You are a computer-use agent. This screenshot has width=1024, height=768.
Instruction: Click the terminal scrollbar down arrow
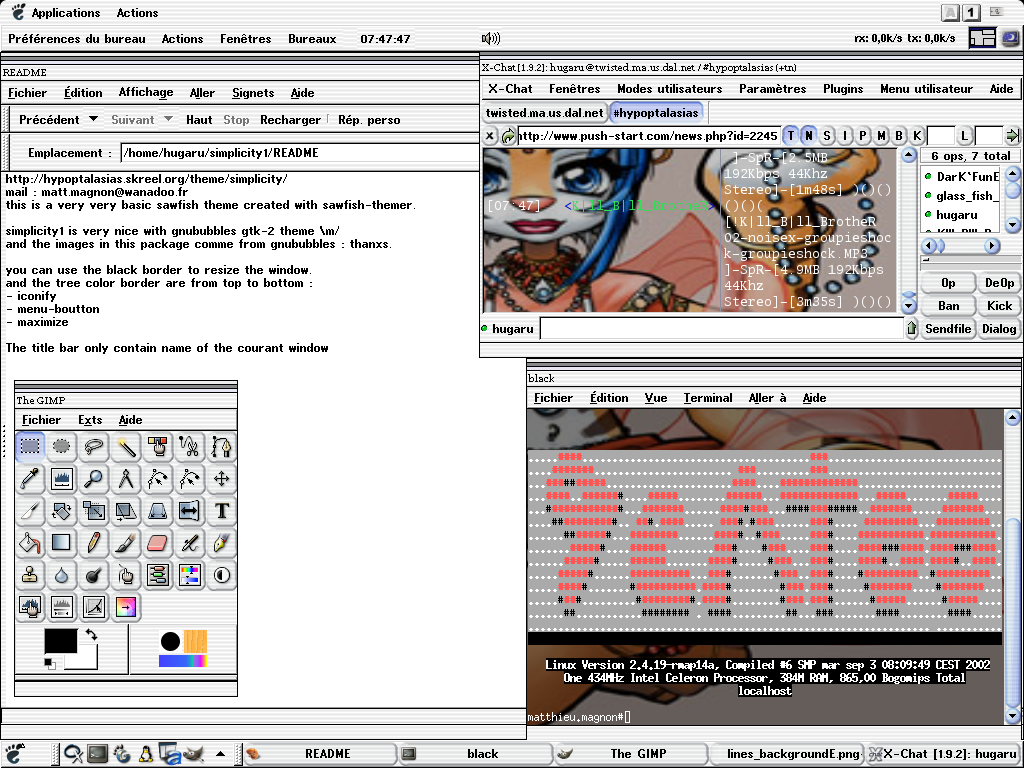pos(1012,714)
